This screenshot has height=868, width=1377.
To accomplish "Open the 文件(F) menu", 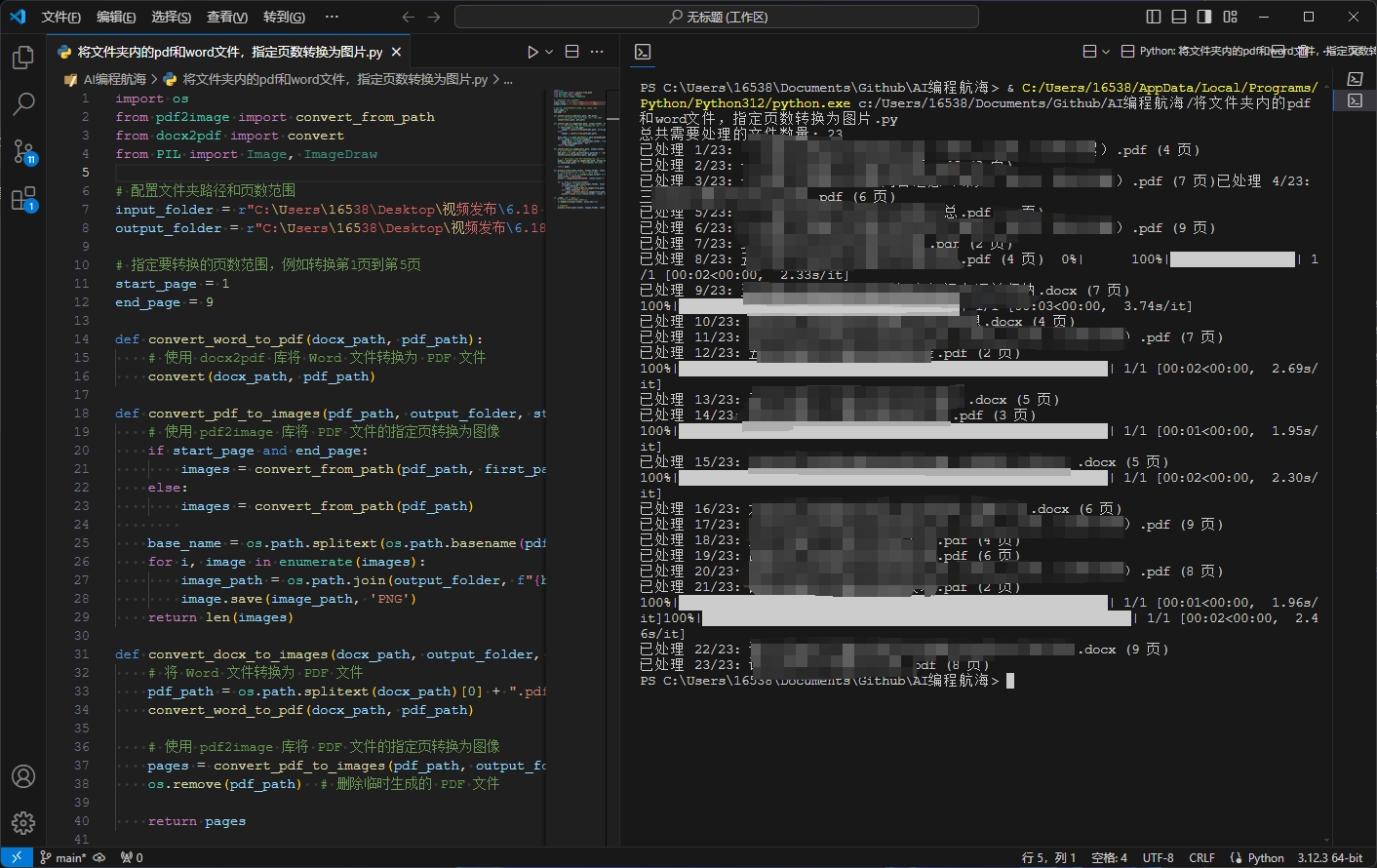I will coord(61,17).
